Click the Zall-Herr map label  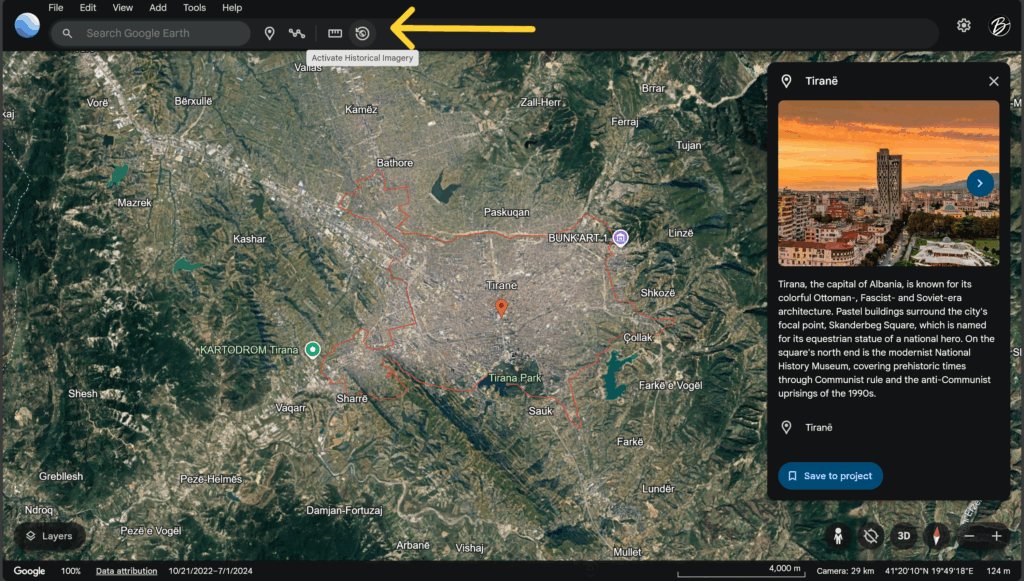541,102
